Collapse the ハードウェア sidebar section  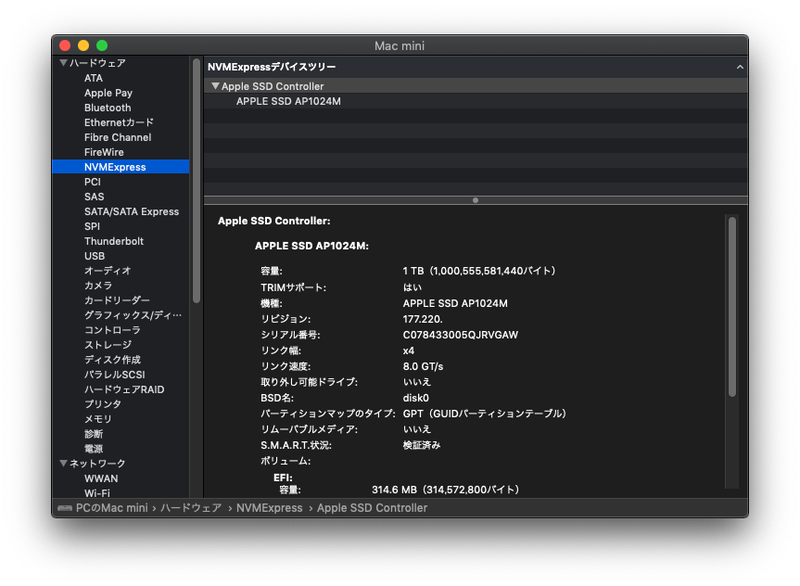[x=63, y=63]
